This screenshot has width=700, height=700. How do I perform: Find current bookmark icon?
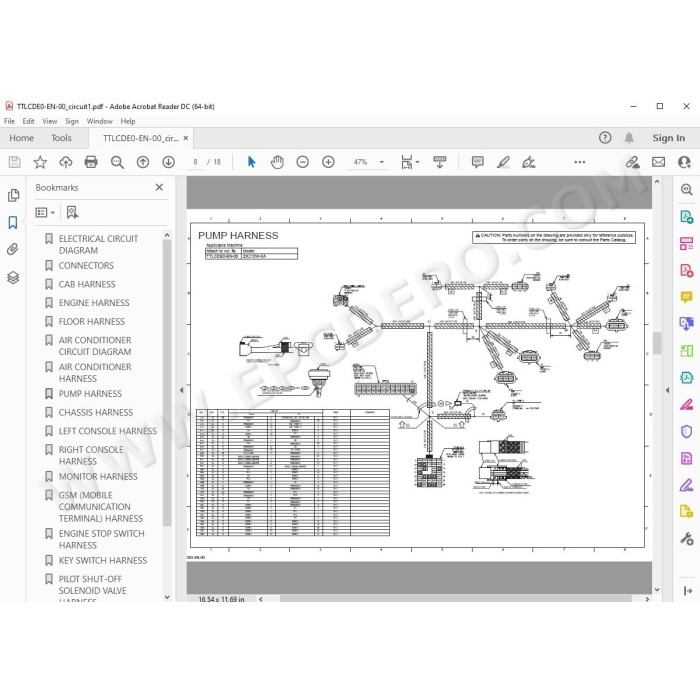click(72, 212)
